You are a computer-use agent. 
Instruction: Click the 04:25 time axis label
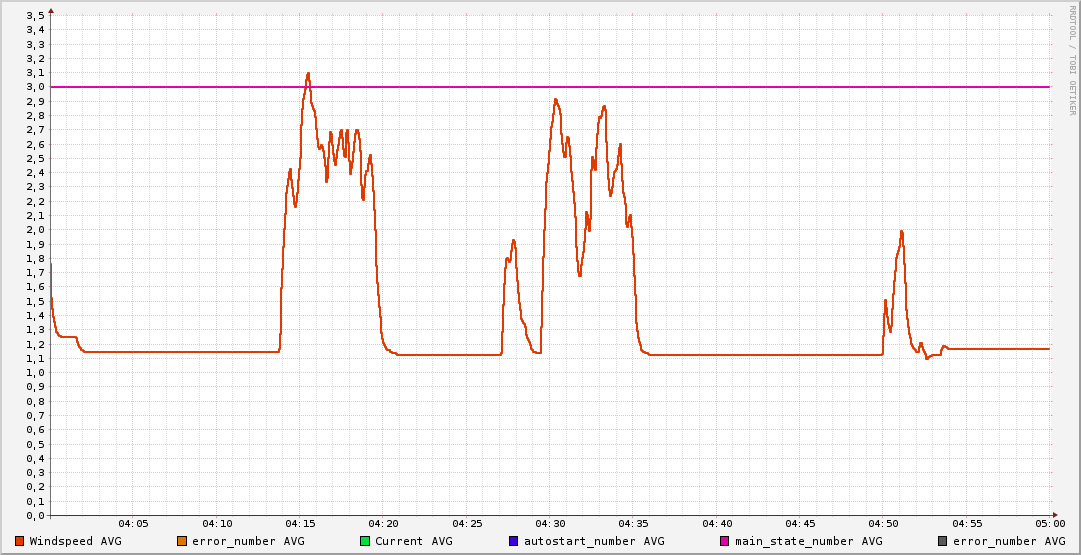pos(467,524)
